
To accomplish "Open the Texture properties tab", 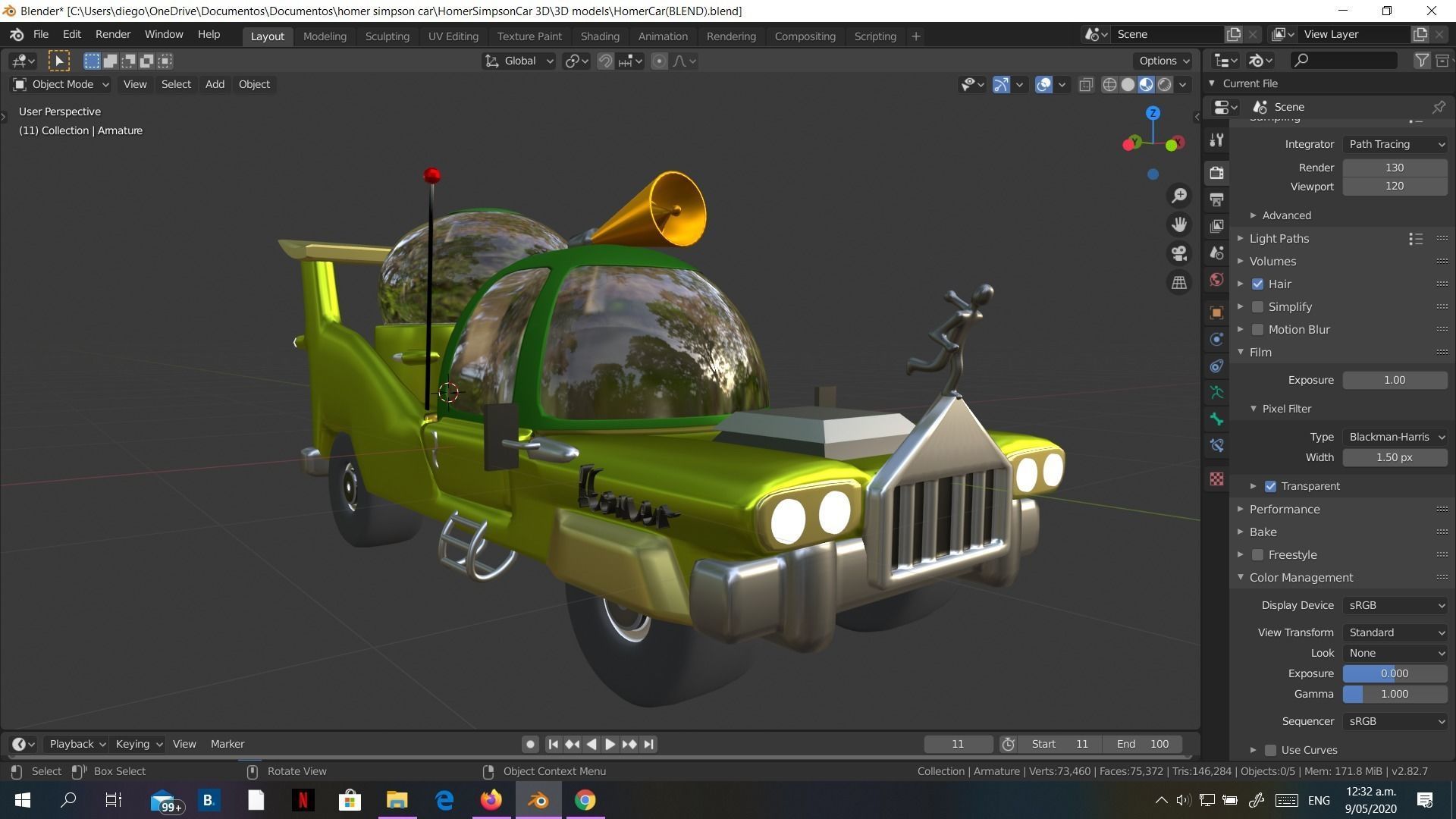I will [x=1216, y=479].
